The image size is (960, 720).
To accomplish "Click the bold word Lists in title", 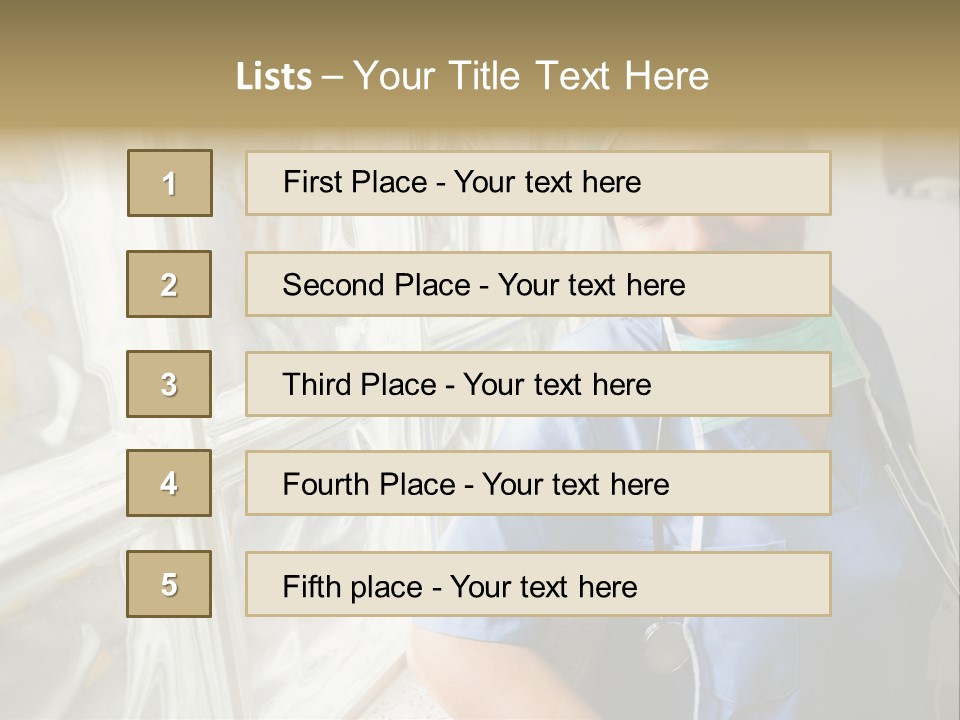I will click(x=274, y=77).
